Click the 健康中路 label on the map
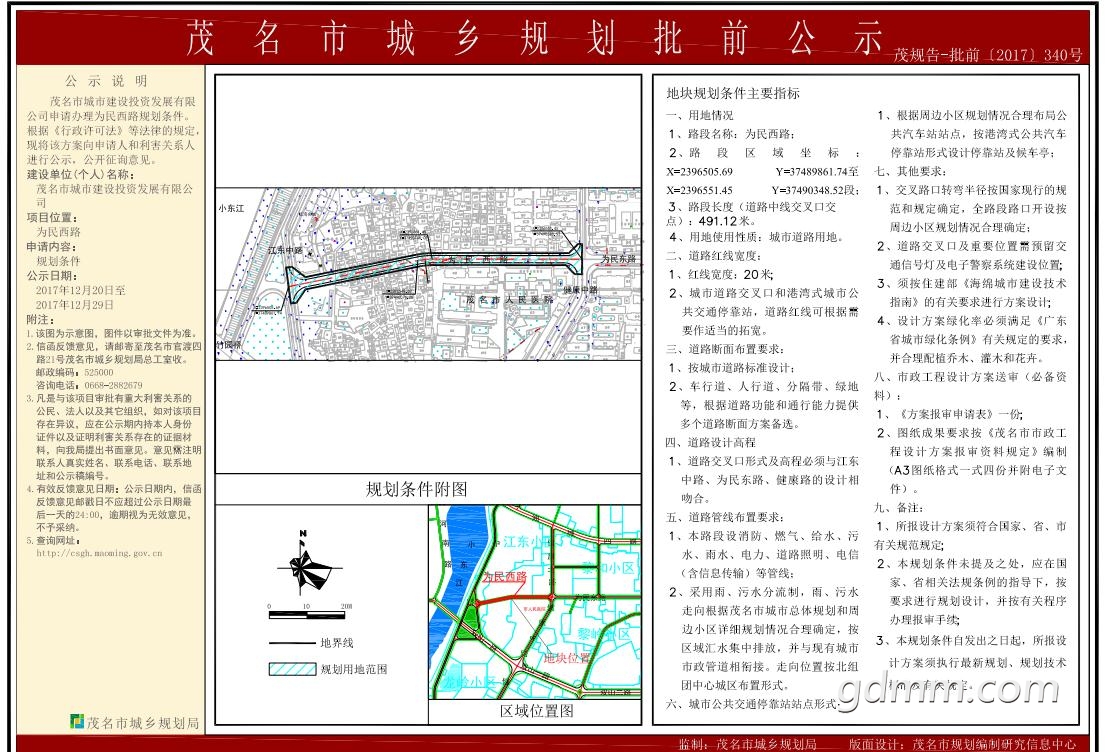 580,290
